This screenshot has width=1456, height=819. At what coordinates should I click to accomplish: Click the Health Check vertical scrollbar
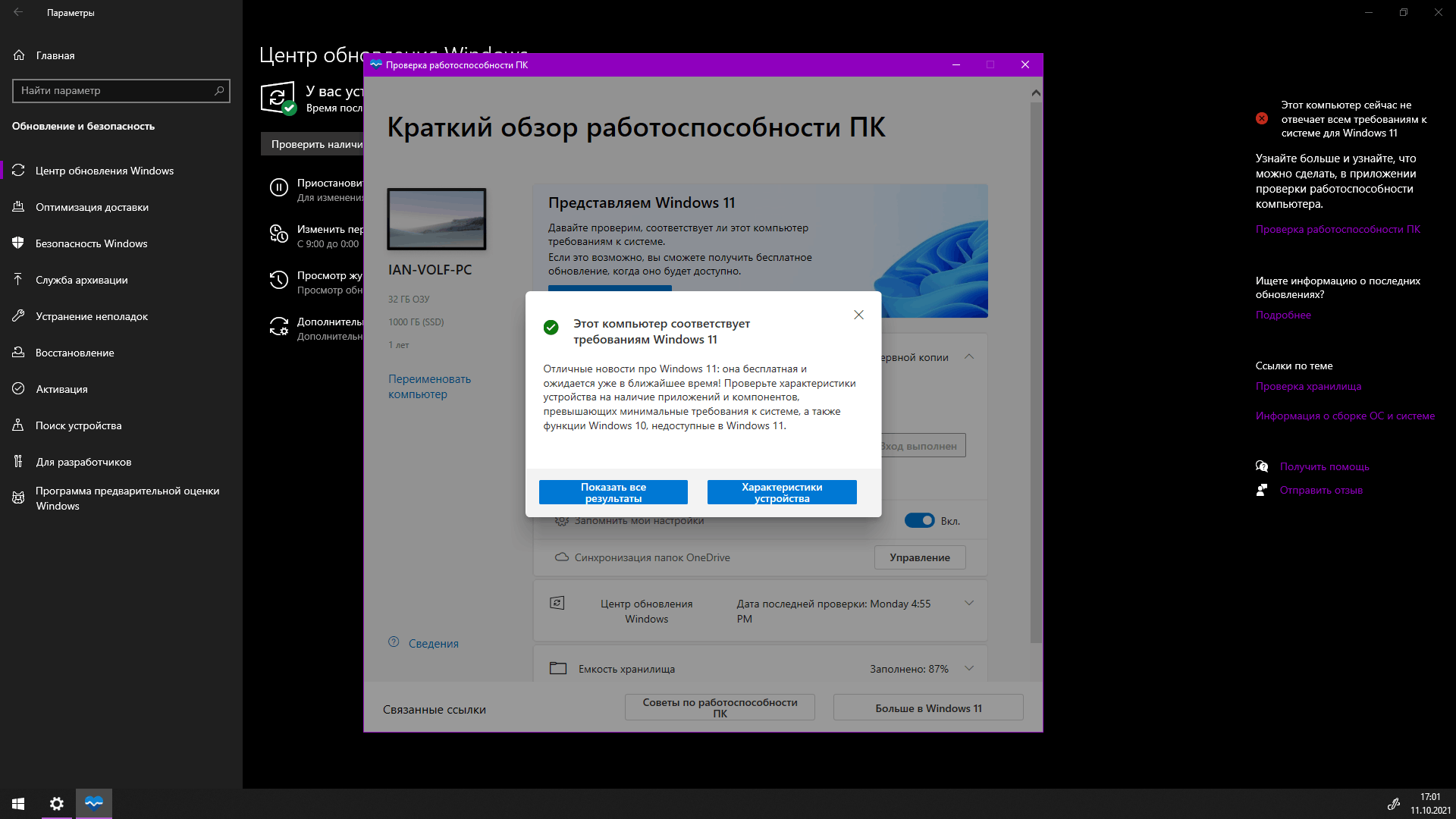[1036, 372]
